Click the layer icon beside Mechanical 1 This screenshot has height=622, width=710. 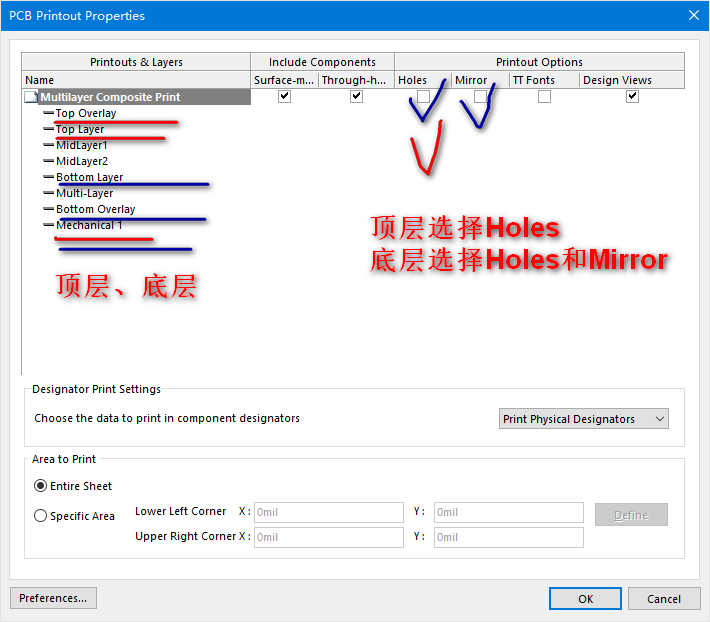(x=49, y=225)
